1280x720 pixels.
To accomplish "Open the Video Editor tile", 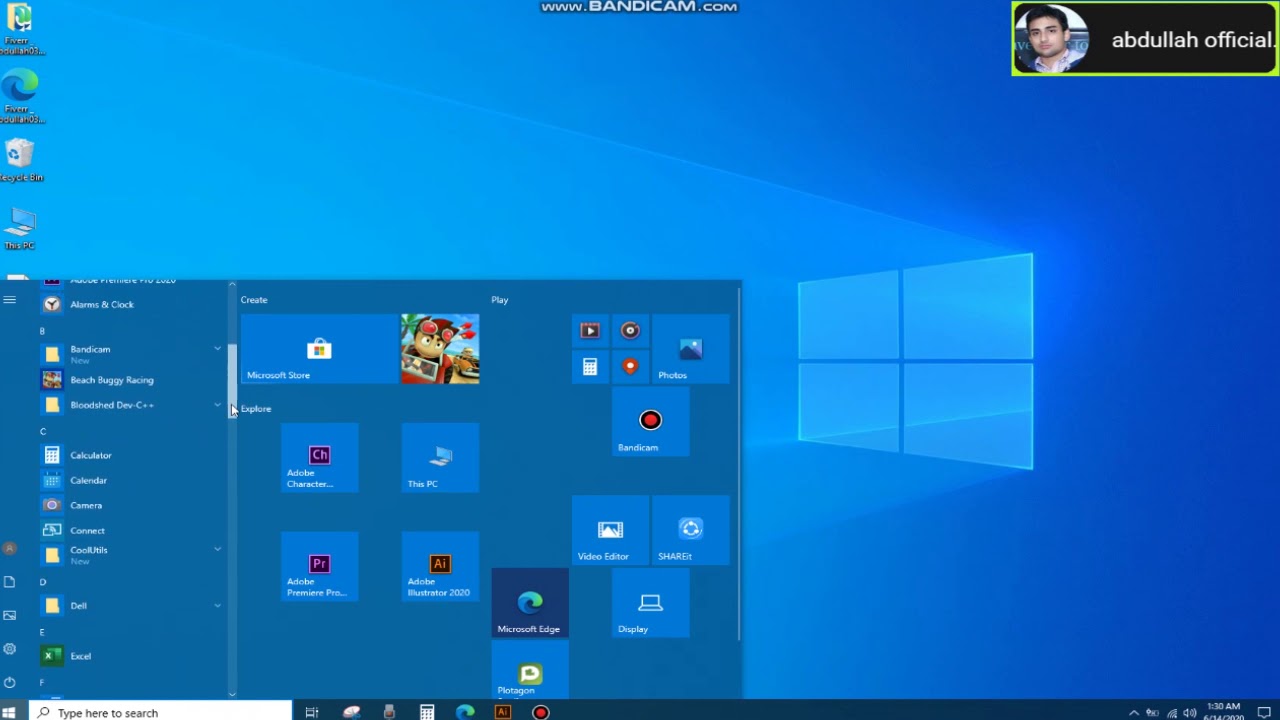I will click(610, 530).
